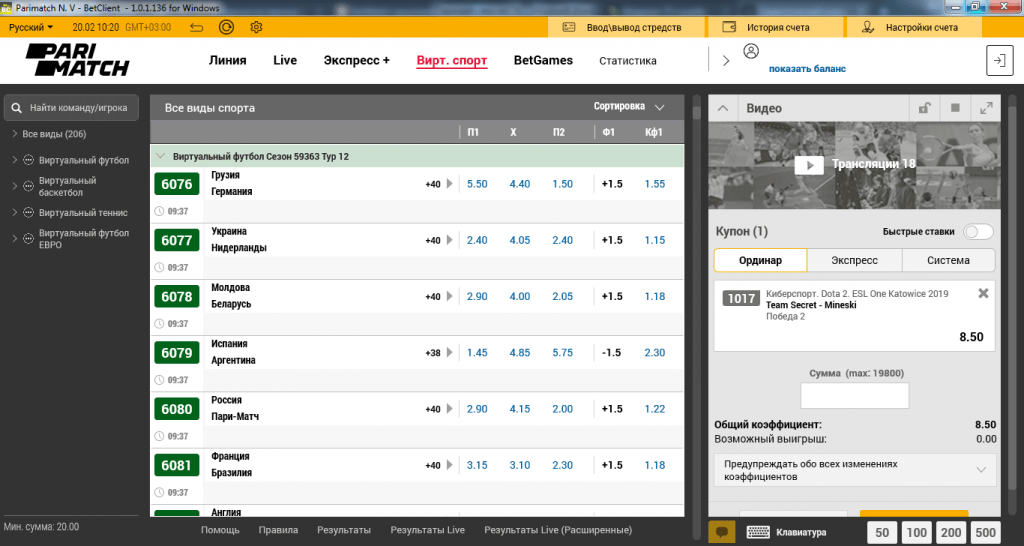Click Виртуальный футбол ЕВРО sidebar icon
The width and height of the screenshot is (1024, 546).
[x=28, y=238]
